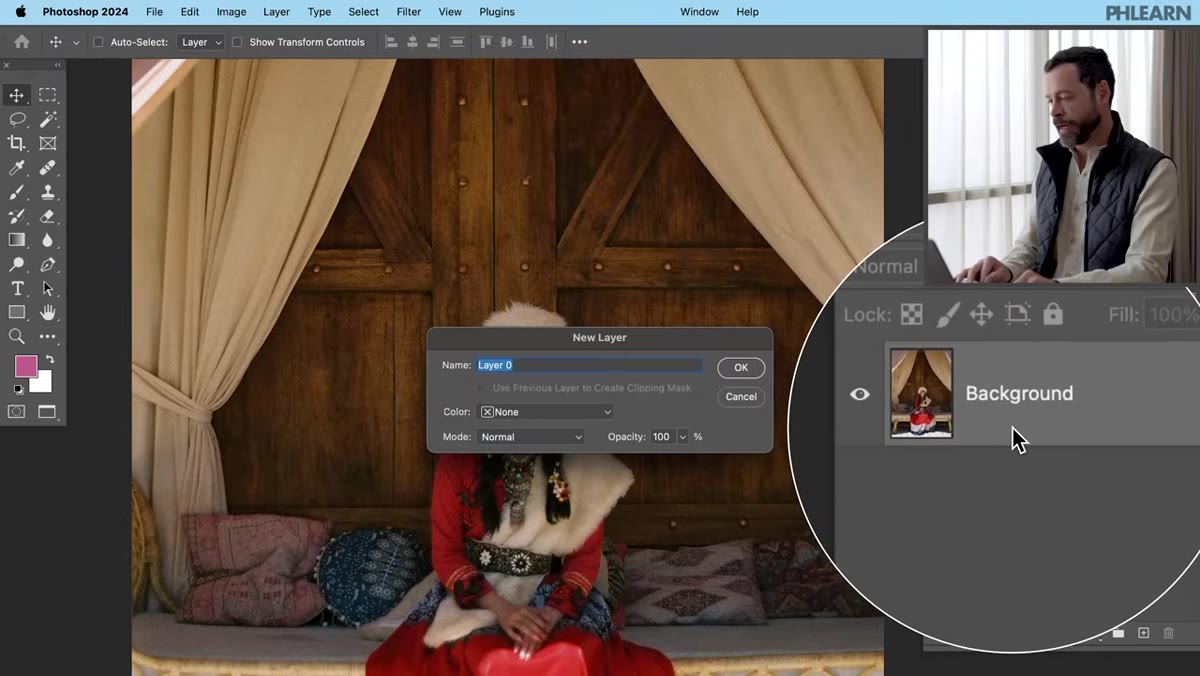Click Align Right Edges in options bar
The width and height of the screenshot is (1200, 676).
pos(434,42)
